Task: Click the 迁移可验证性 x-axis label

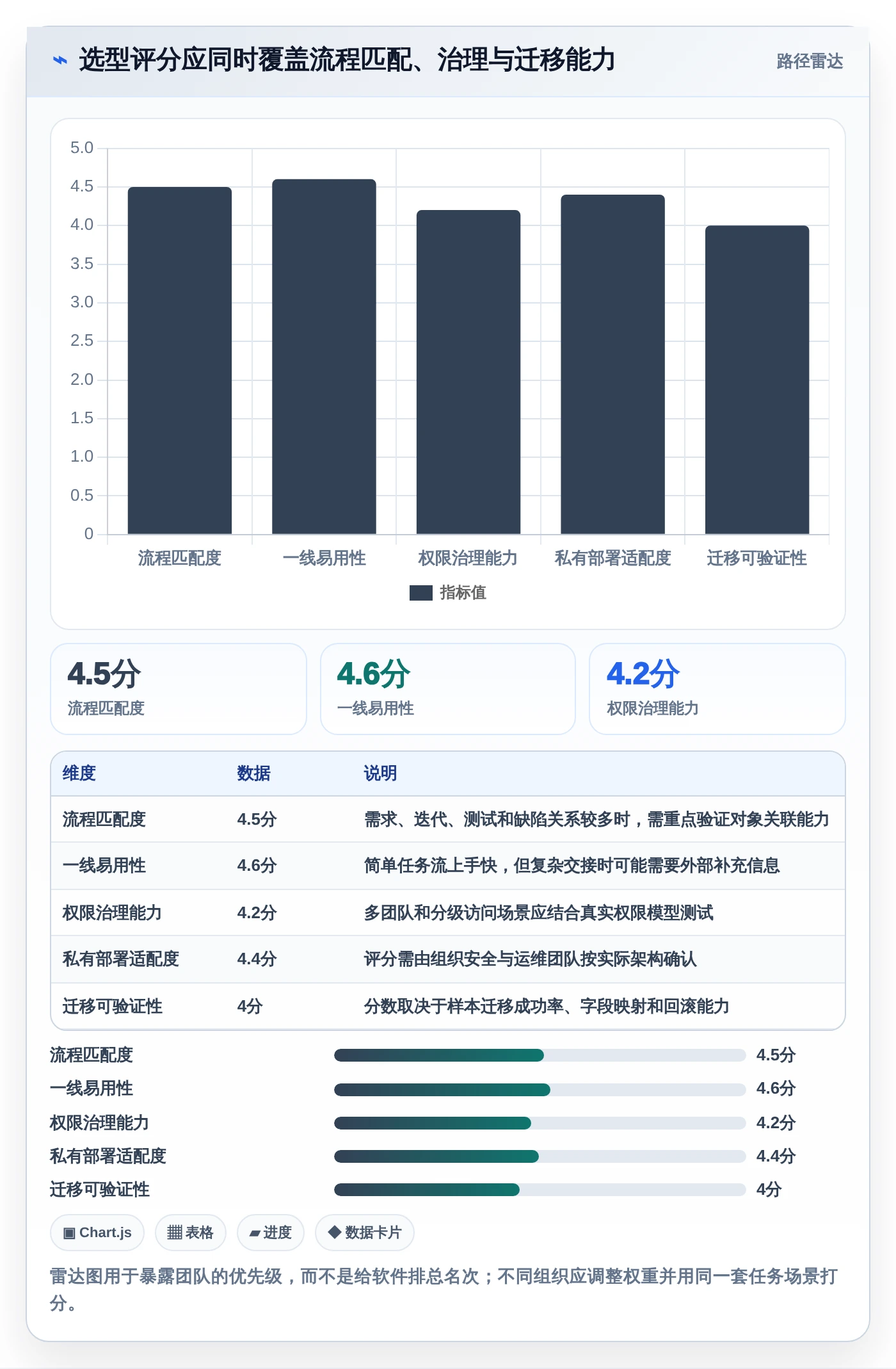Action: [756, 558]
